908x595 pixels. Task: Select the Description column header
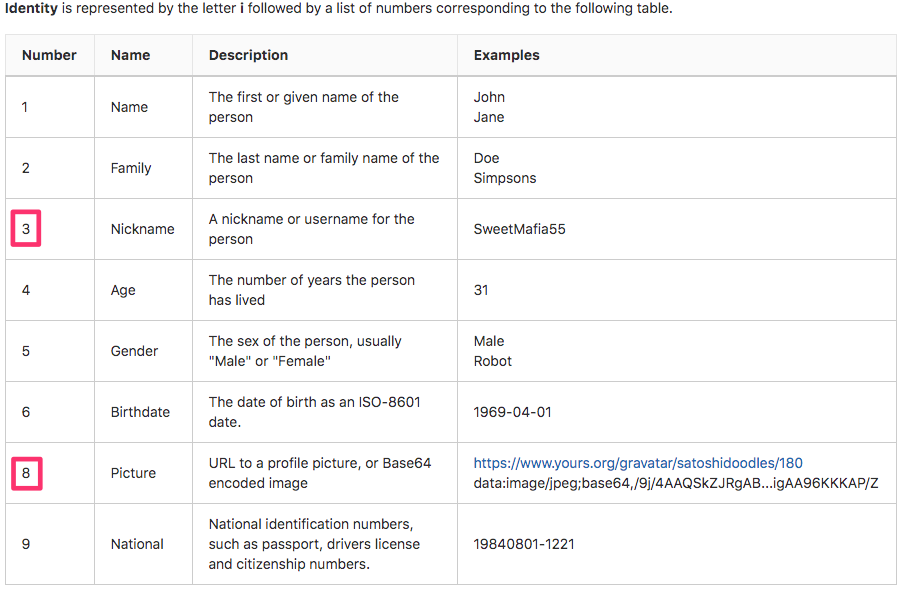coord(248,55)
